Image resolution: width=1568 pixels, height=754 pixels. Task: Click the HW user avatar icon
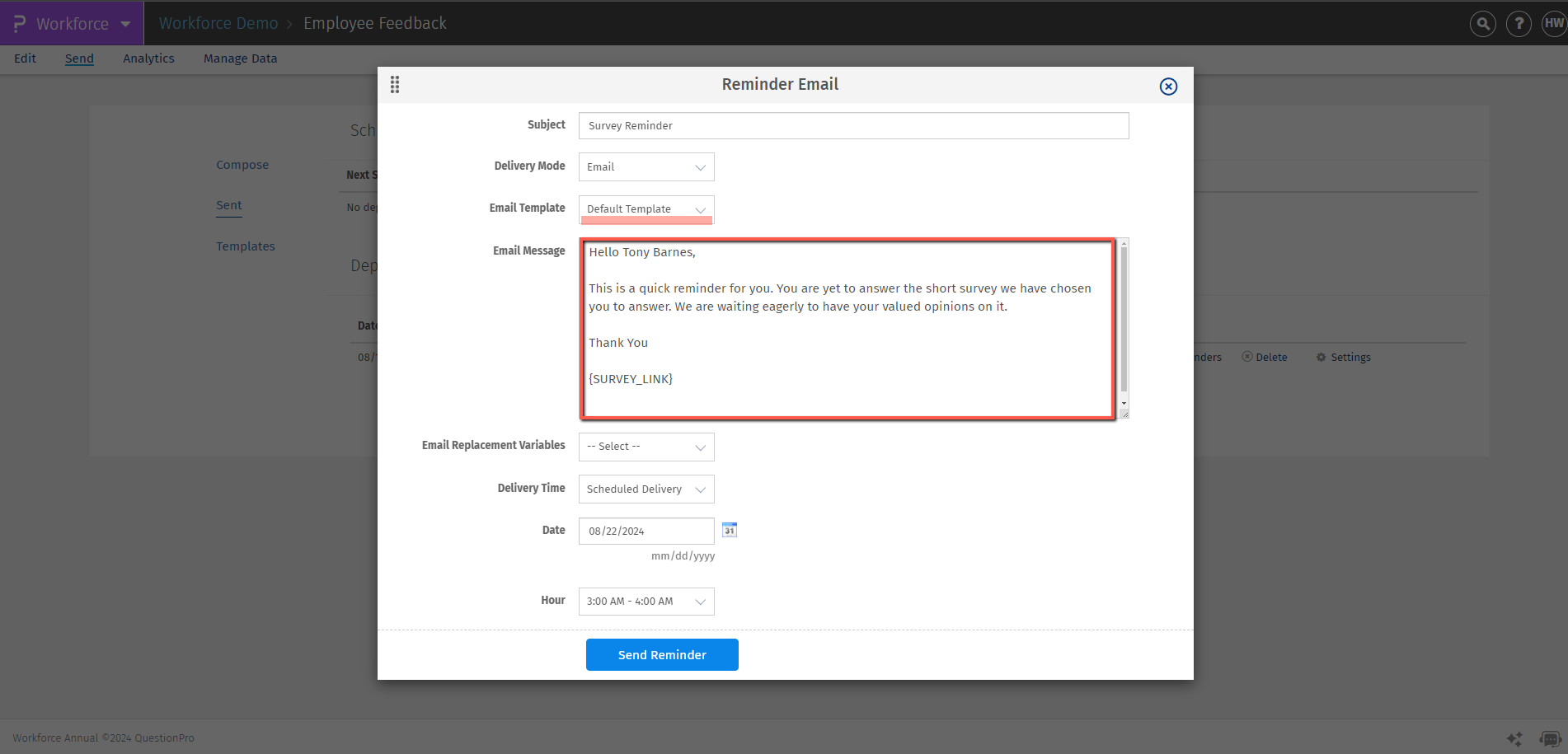coord(1553,23)
